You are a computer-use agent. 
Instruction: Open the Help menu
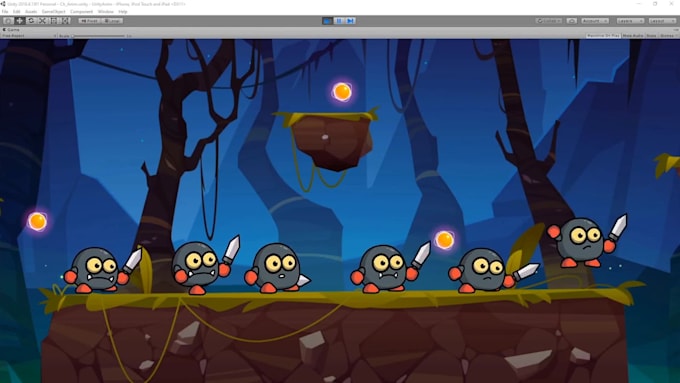click(x=123, y=12)
